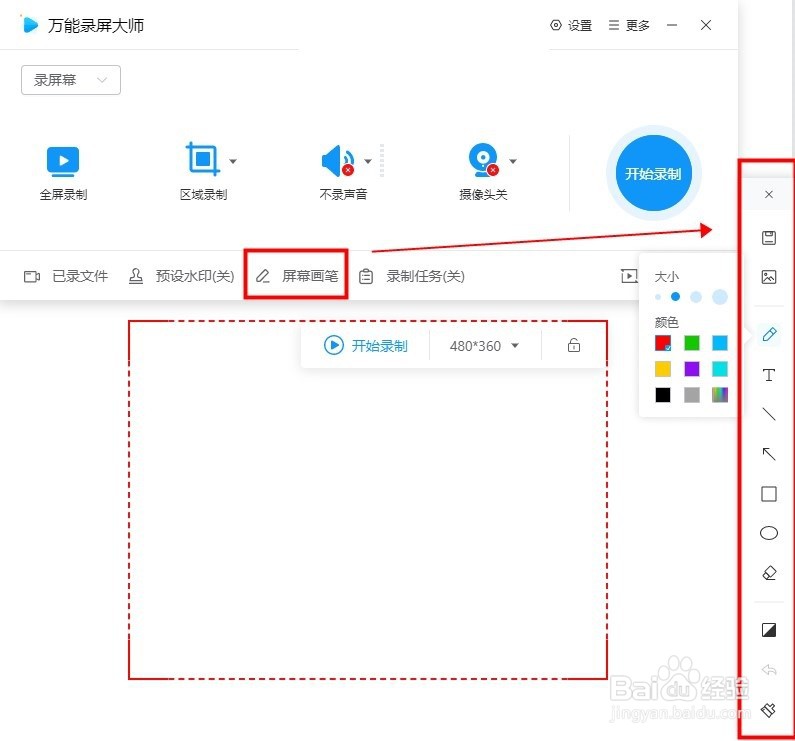
Task: Pick the black color swatch
Action: coord(663,395)
